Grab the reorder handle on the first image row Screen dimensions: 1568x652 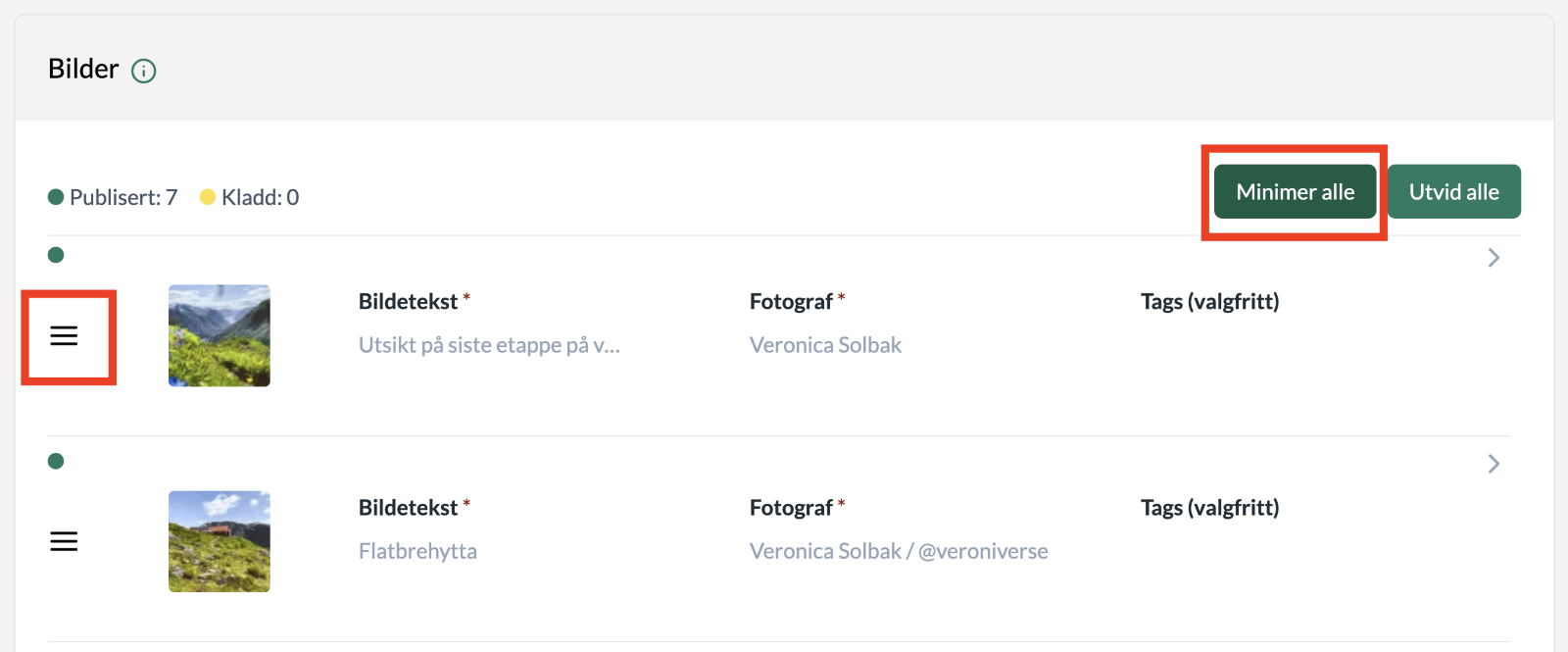(64, 335)
